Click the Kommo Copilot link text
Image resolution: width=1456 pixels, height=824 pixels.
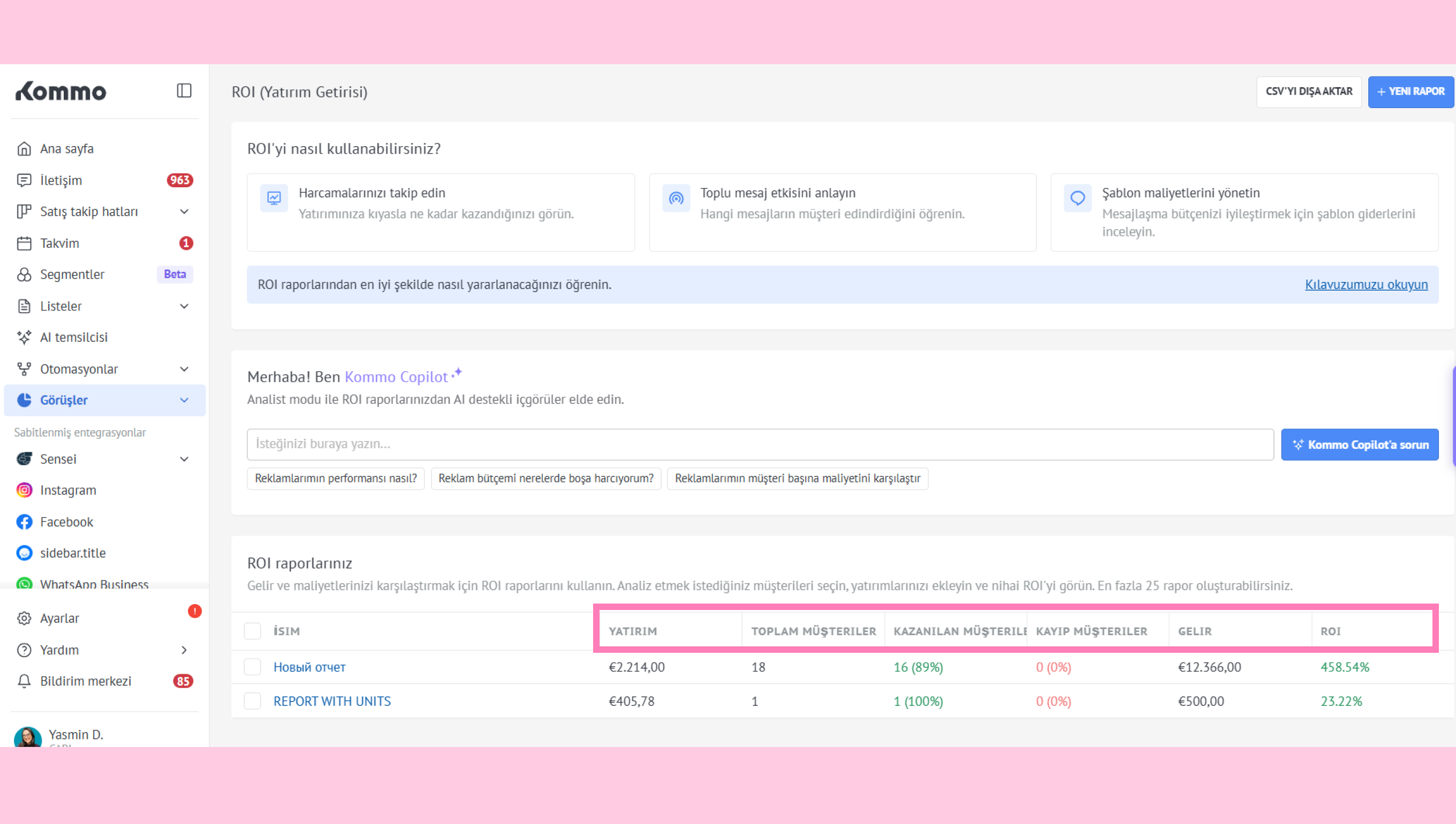pyautogui.click(x=396, y=377)
